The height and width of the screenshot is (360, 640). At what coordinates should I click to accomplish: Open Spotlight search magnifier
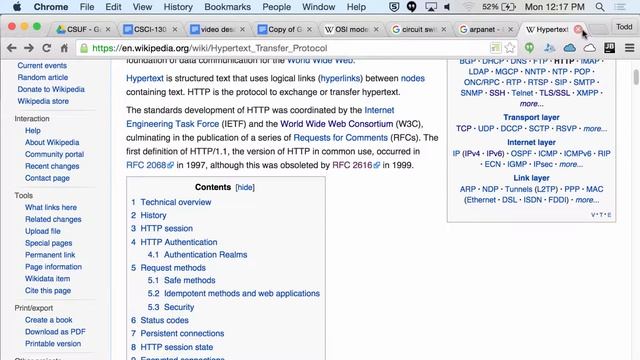600,7
